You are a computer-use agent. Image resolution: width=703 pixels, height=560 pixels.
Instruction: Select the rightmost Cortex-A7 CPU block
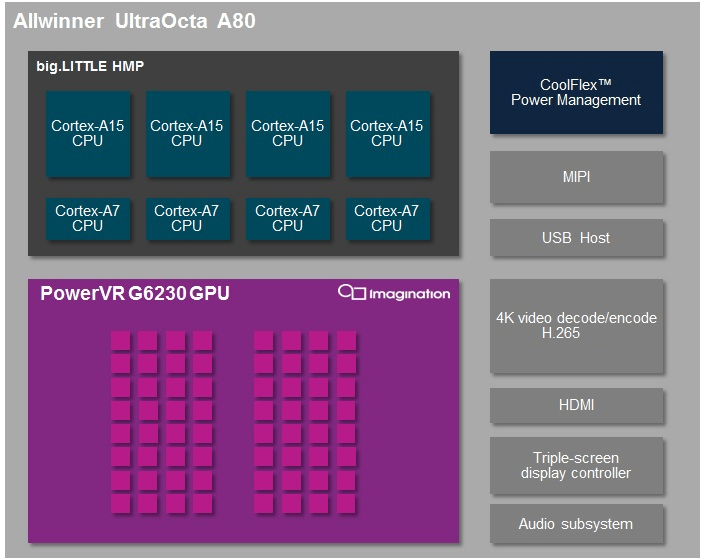388,219
